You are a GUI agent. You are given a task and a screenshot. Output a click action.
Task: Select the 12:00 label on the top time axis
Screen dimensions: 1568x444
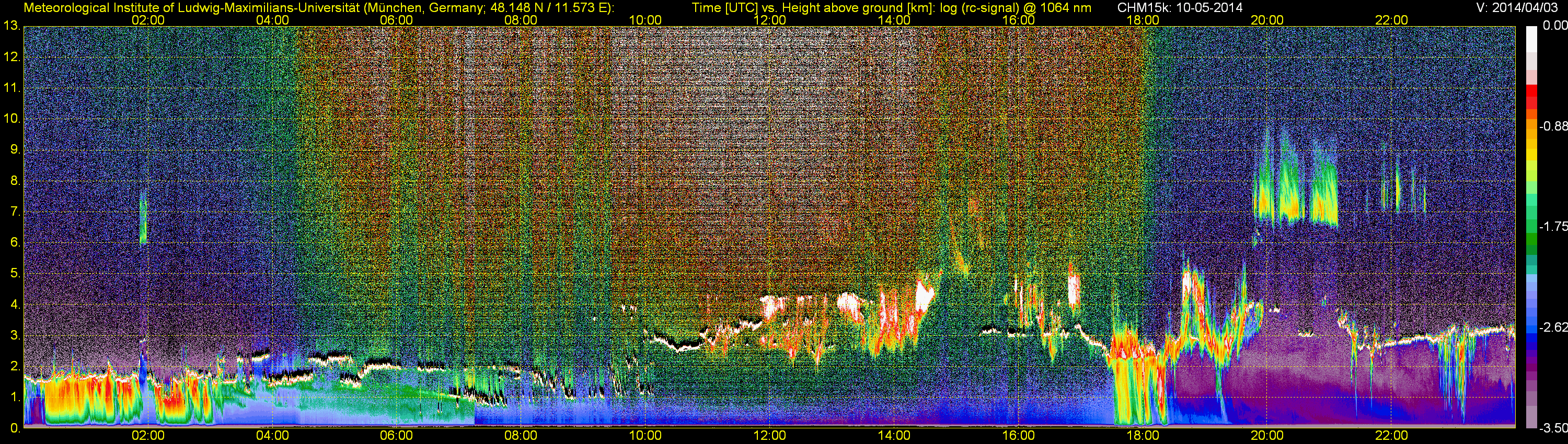[769, 20]
